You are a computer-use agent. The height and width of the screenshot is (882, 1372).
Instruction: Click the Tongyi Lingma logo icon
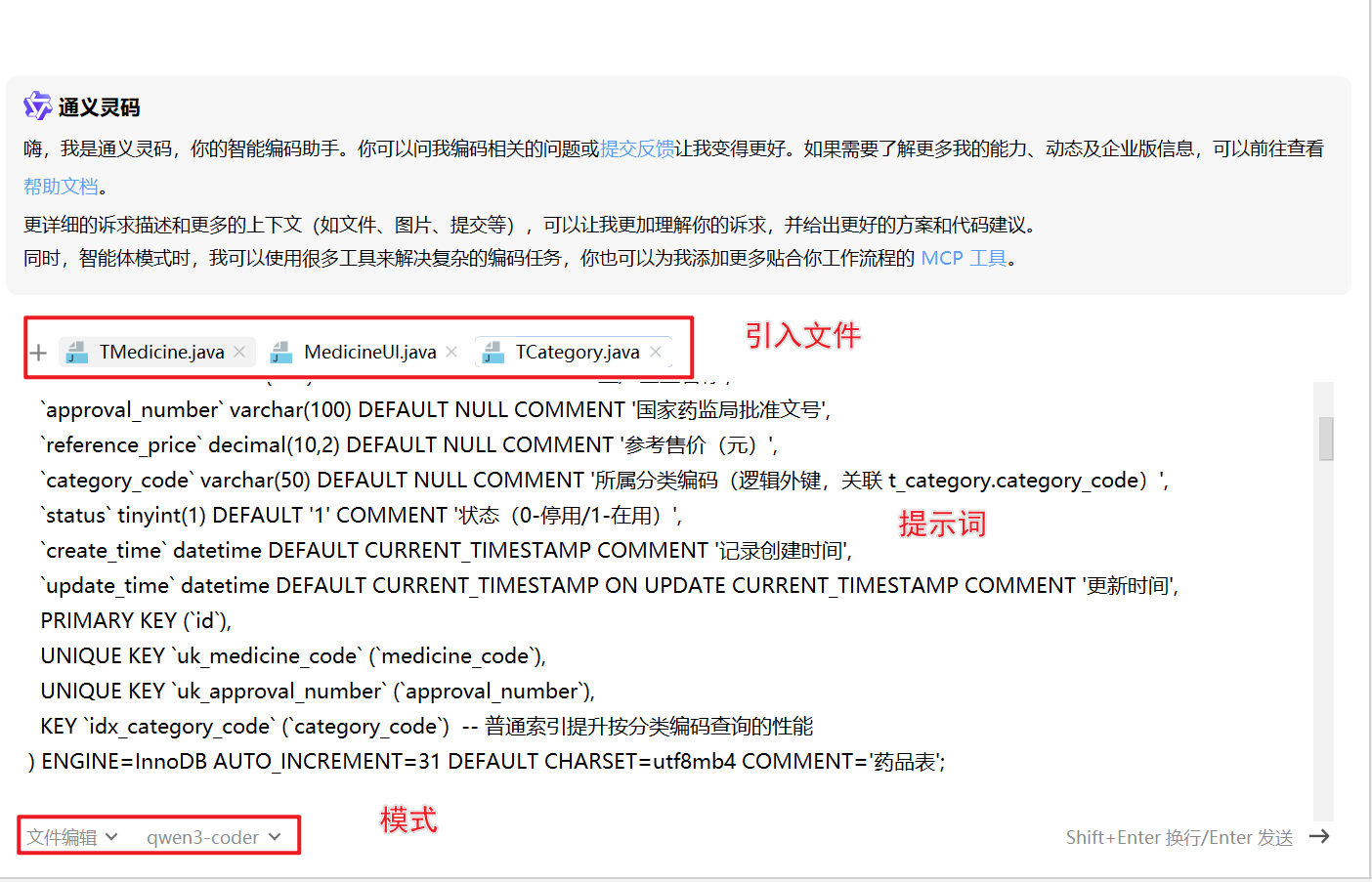click(37, 105)
